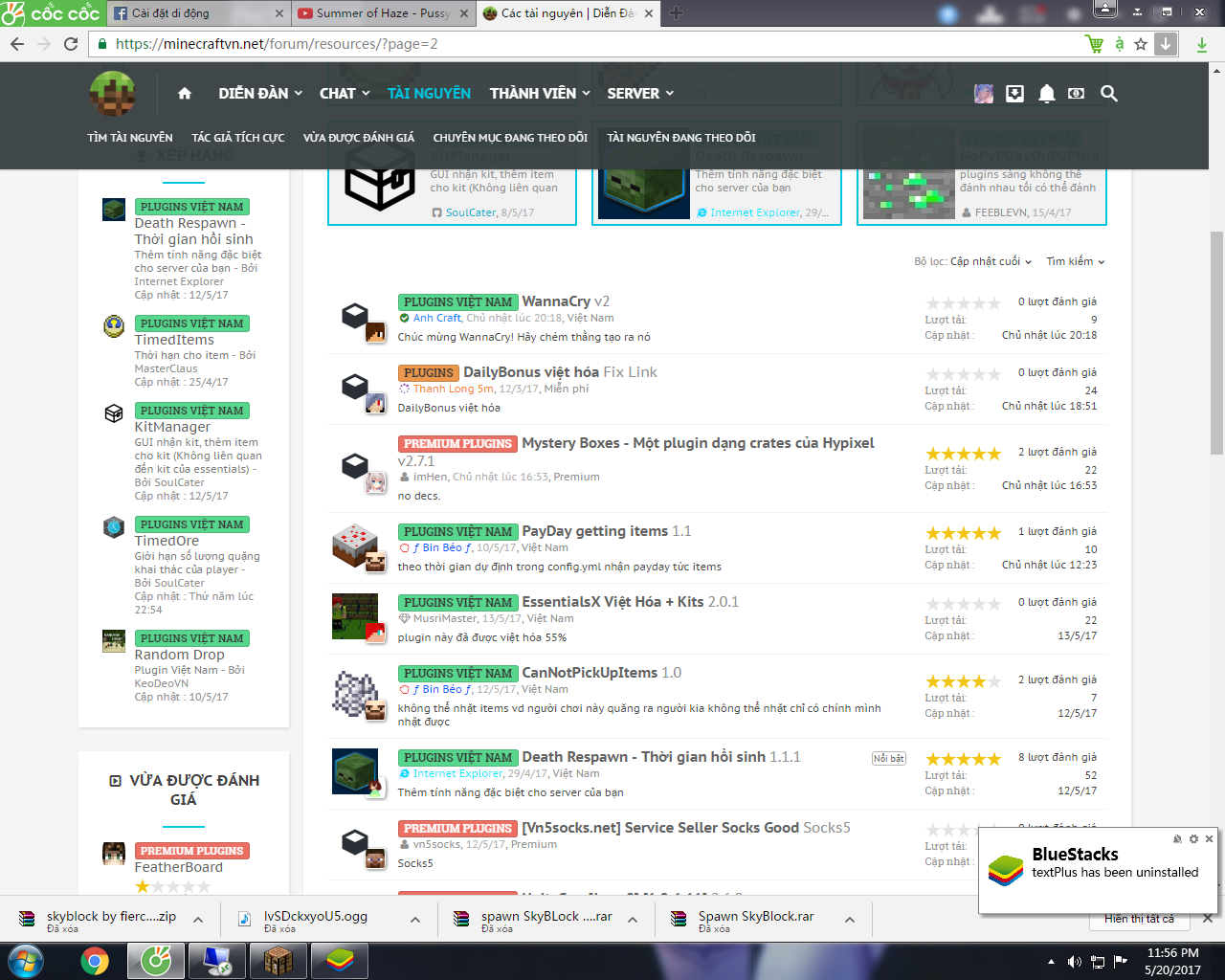1225x980 pixels.
Task: Click the WannaCry resource icon
Action: tap(355, 315)
